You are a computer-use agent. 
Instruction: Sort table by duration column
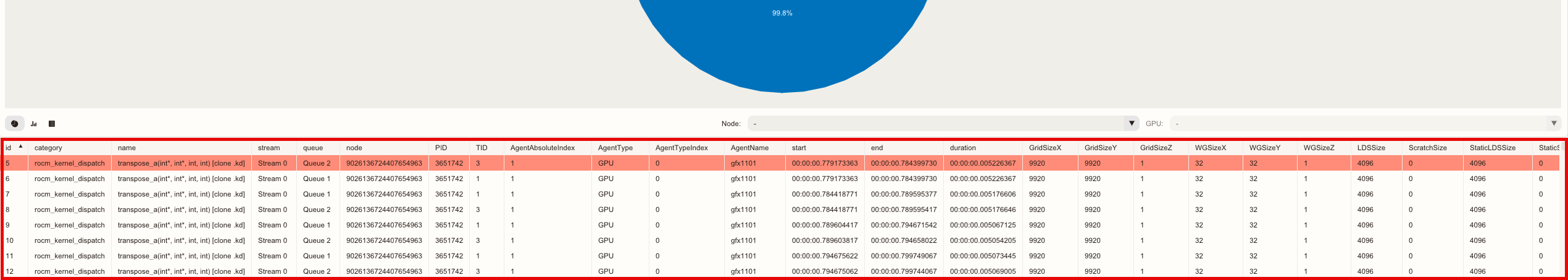tap(962, 148)
